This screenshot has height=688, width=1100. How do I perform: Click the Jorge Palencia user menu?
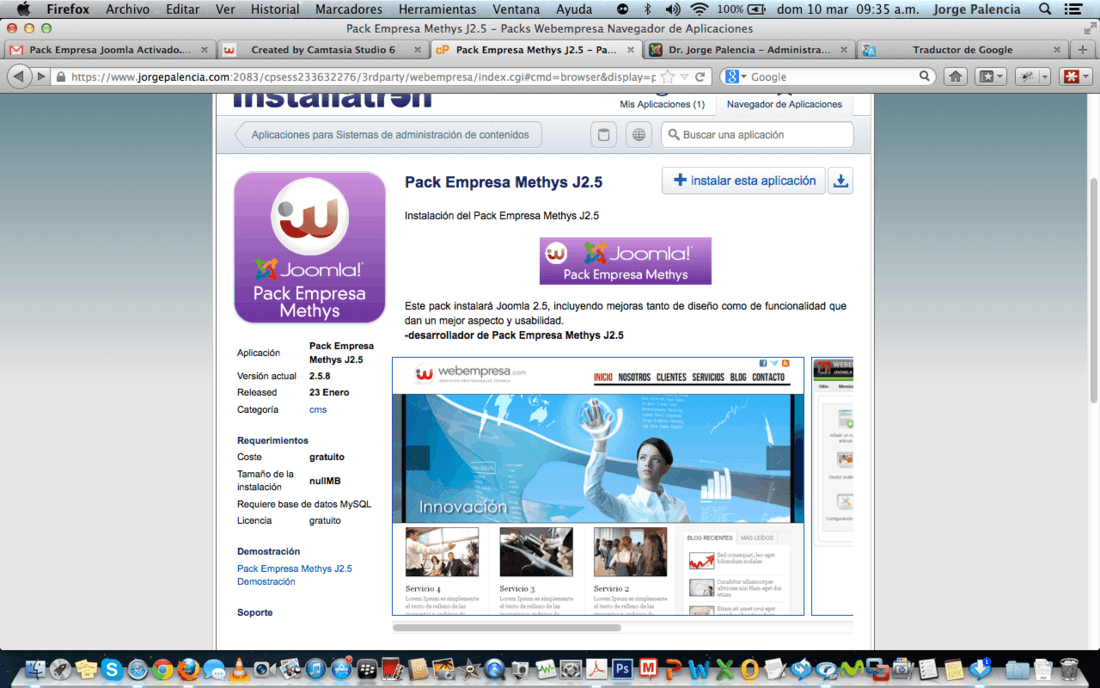click(976, 9)
